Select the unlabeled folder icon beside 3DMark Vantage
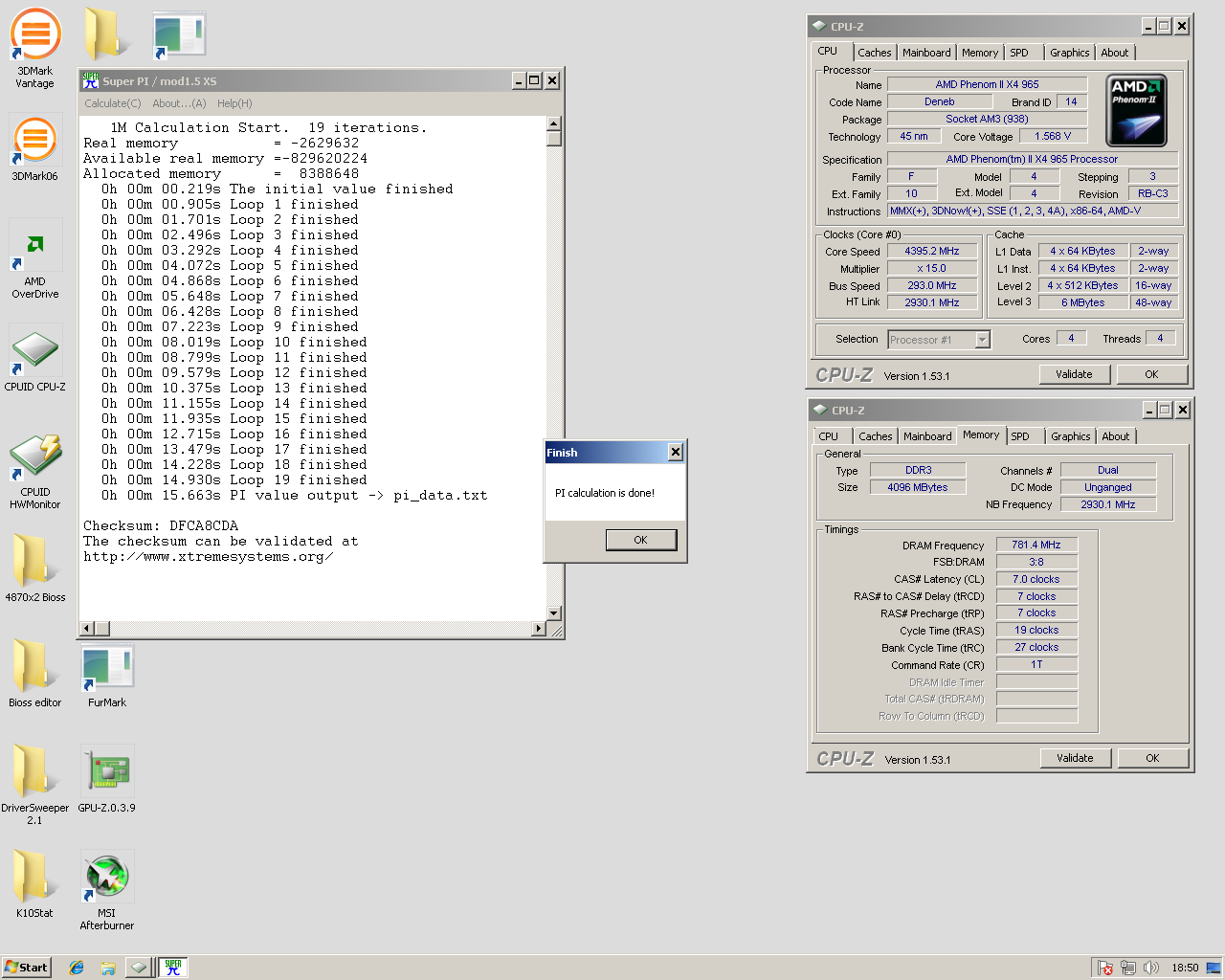 [x=105, y=33]
